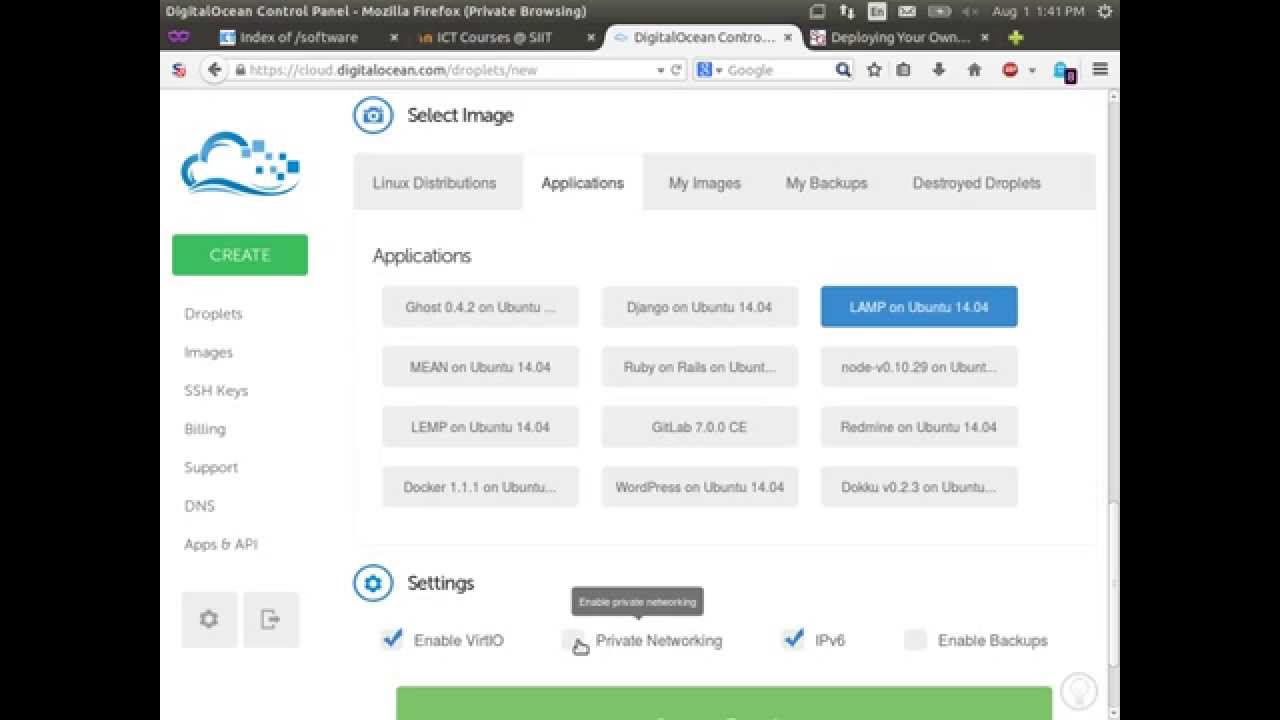Open Apps & API in the sidebar
Viewport: 1280px width, 720px height.
[221, 544]
